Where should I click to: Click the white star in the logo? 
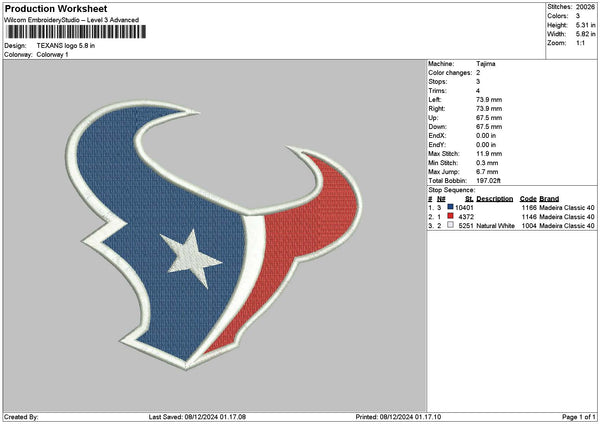191,258
